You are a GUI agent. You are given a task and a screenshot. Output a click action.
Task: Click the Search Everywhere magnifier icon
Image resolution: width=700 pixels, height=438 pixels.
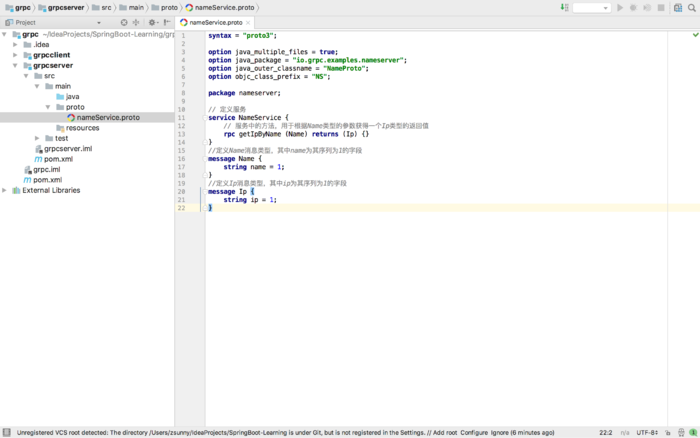pyautogui.click(x=691, y=7)
